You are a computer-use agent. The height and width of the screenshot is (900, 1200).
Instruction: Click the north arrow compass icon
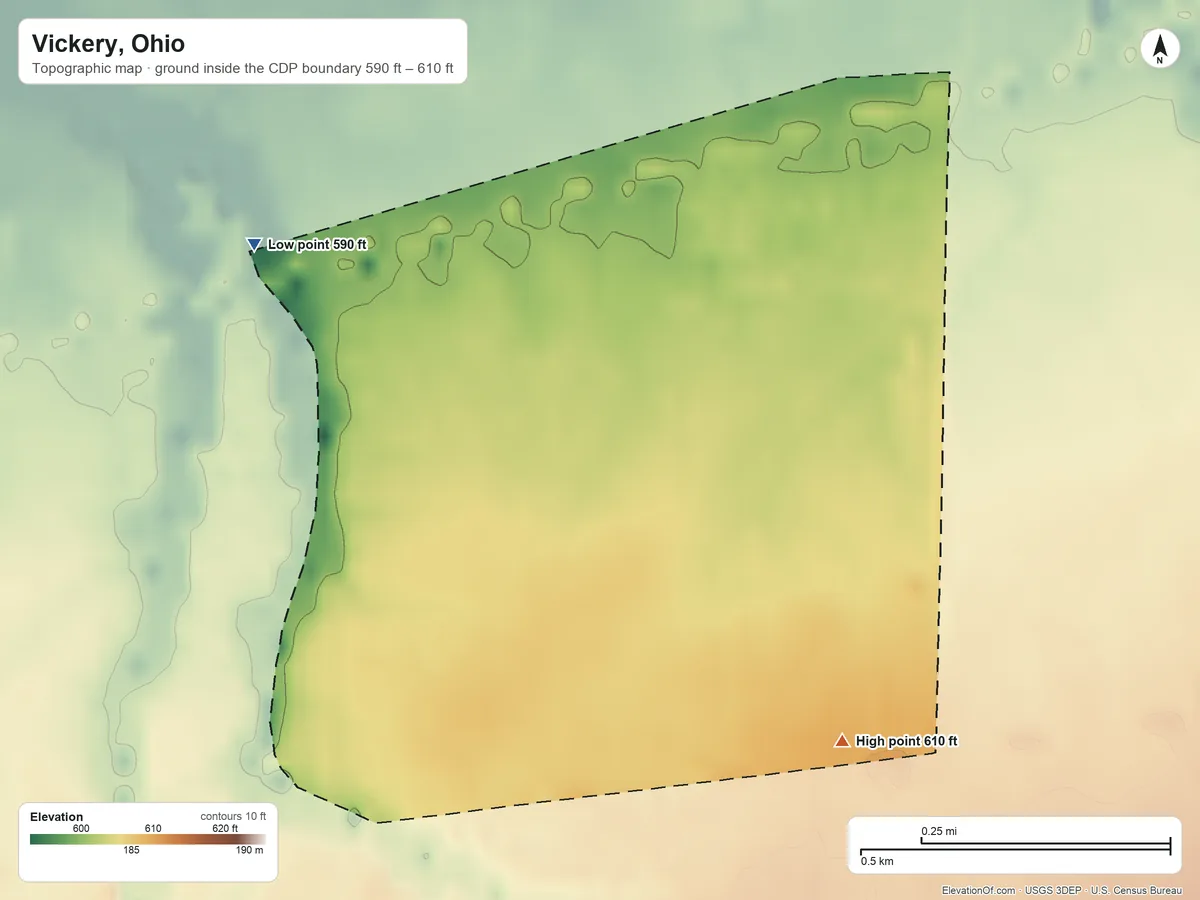(x=1160, y=49)
